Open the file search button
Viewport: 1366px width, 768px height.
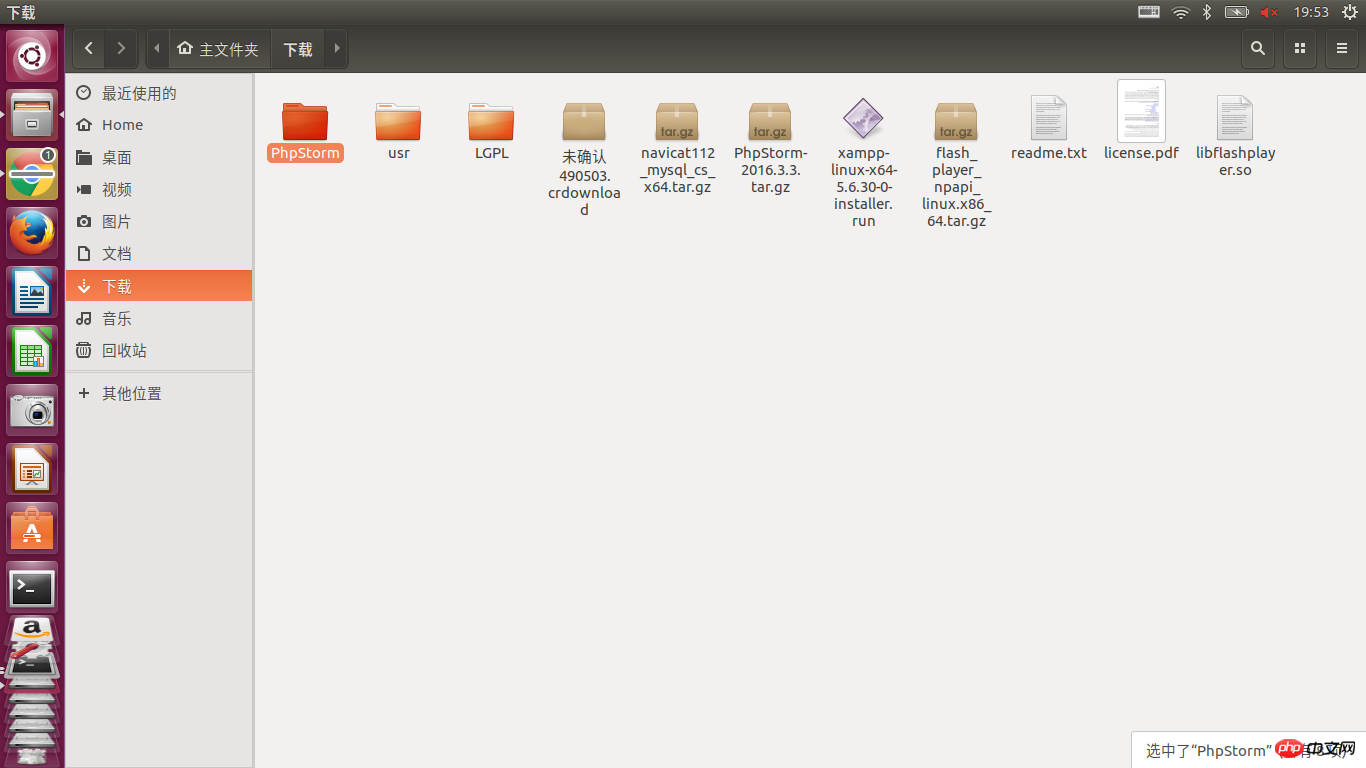(x=1258, y=48)
